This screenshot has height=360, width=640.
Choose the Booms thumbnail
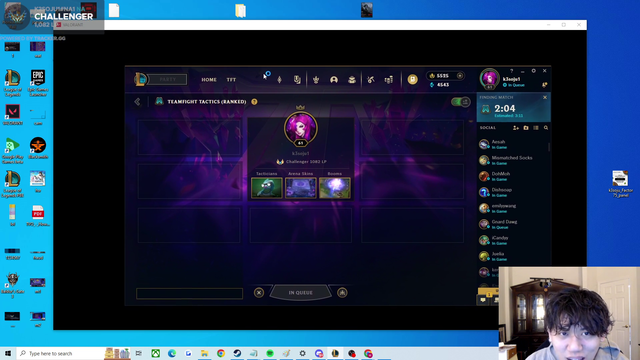click(x=335, y=188)
